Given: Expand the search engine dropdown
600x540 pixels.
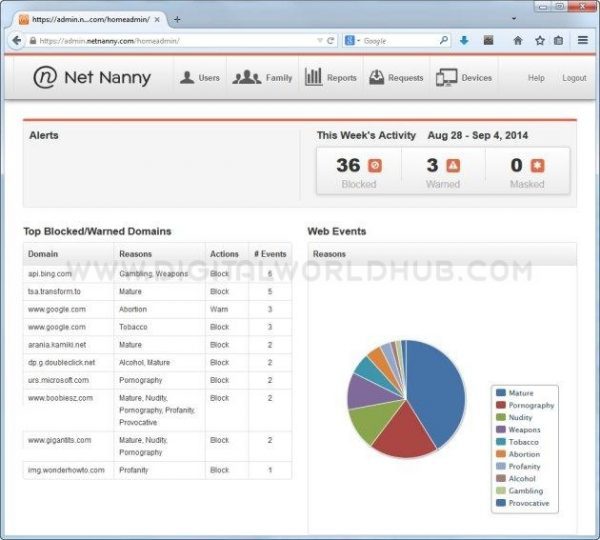Looking at the screenshot, I should 353,41.
